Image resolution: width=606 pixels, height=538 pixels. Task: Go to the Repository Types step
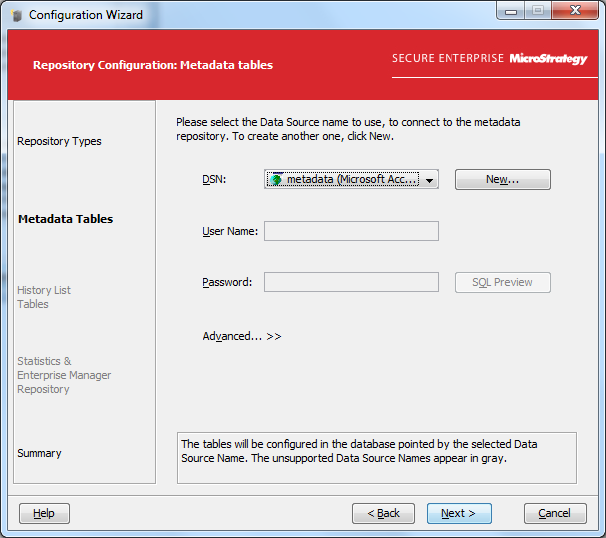(59, 141)
